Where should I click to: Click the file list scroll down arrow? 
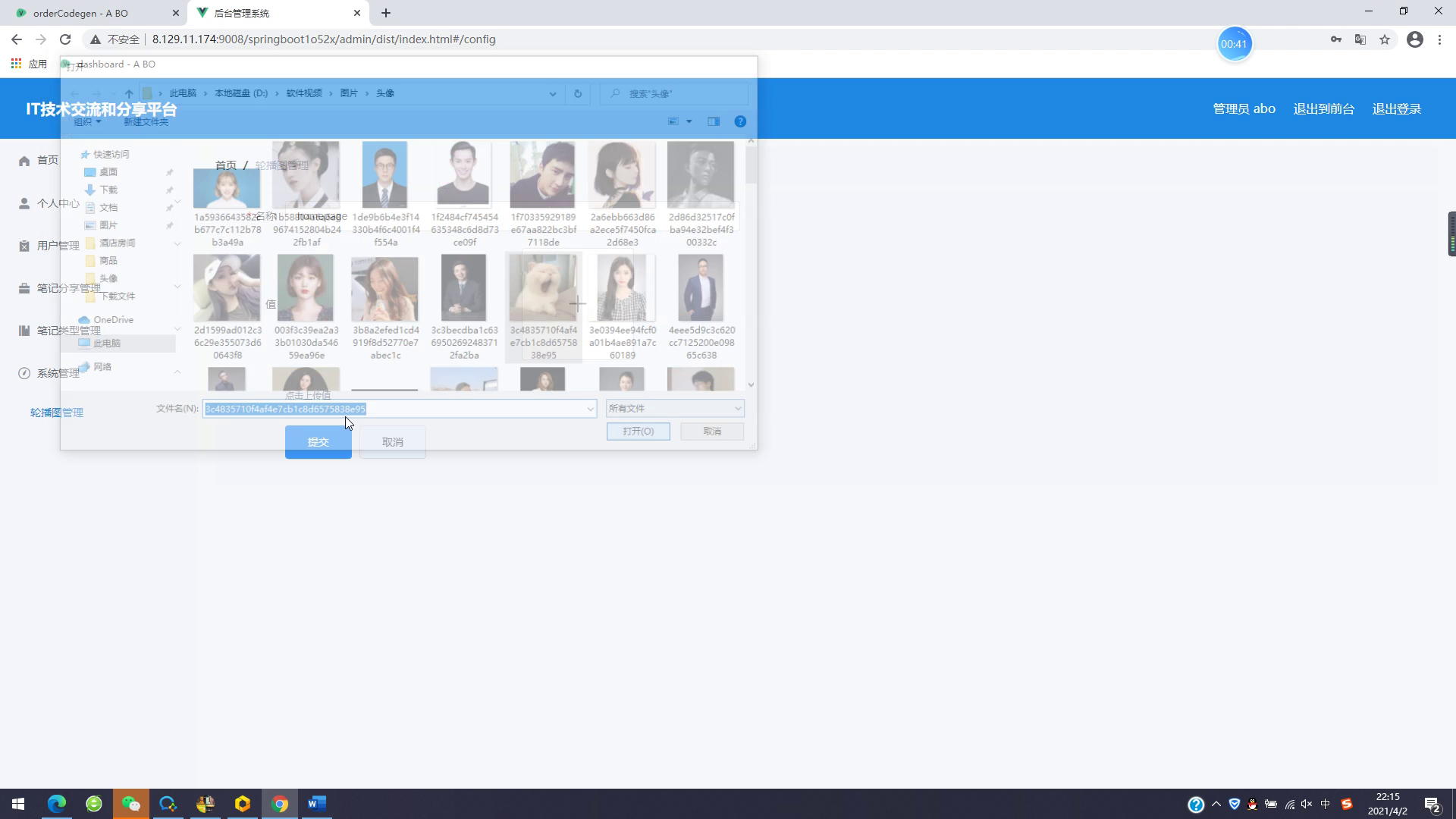[751, 385]
